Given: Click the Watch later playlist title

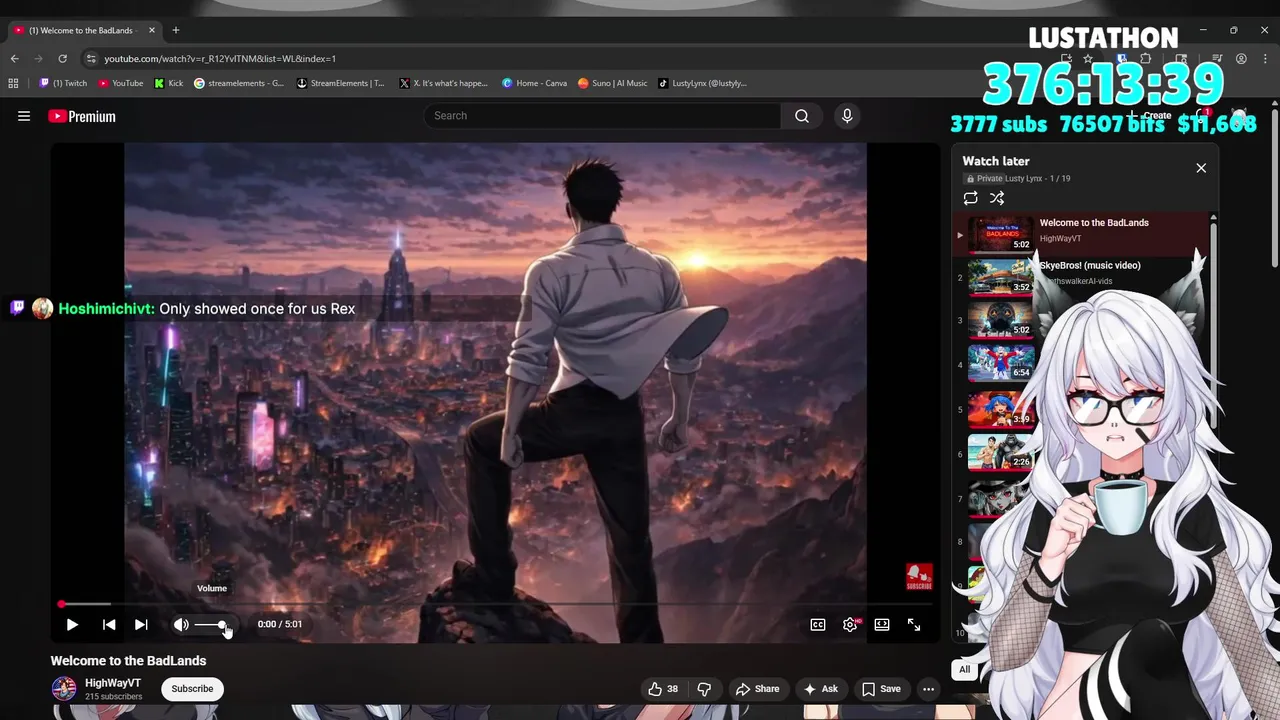Looking at the screenshot, I should [x=995, y=161].
